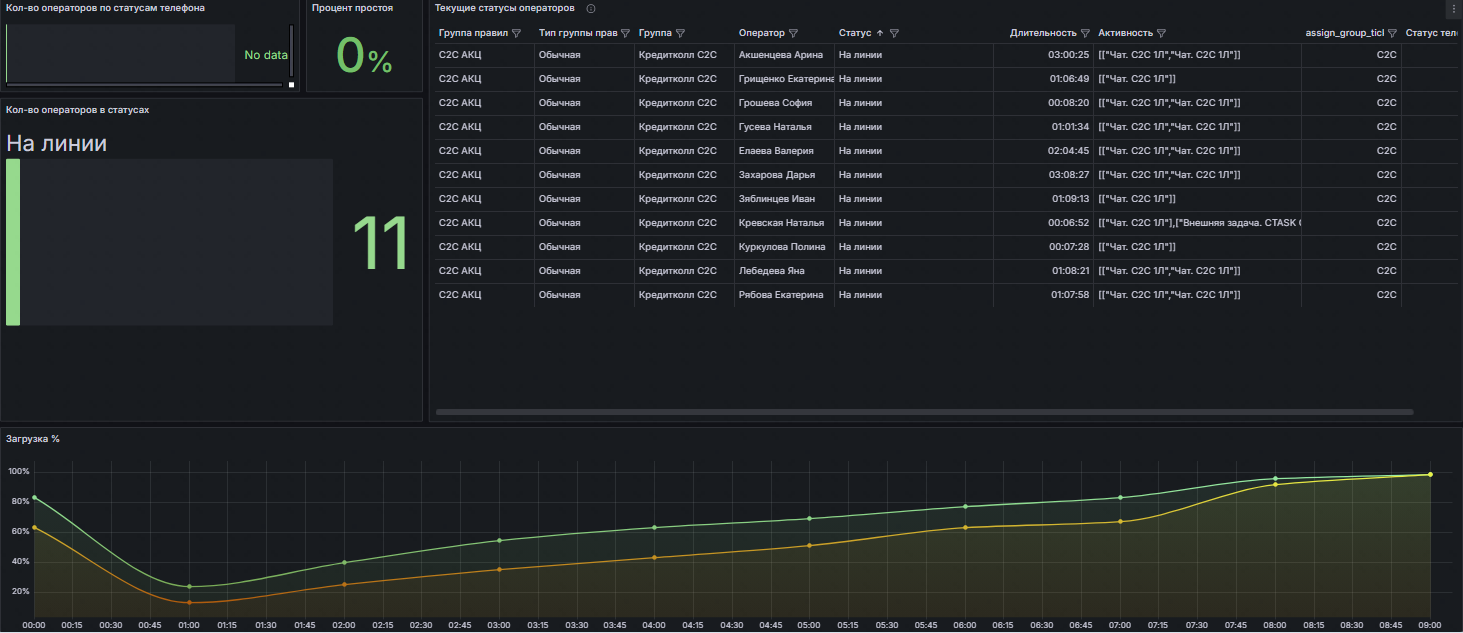Image resolution: width=1463 pixels, height=633 pixels.
Task: Click the 09:00 data point on chart
Action: point(1430,474)
